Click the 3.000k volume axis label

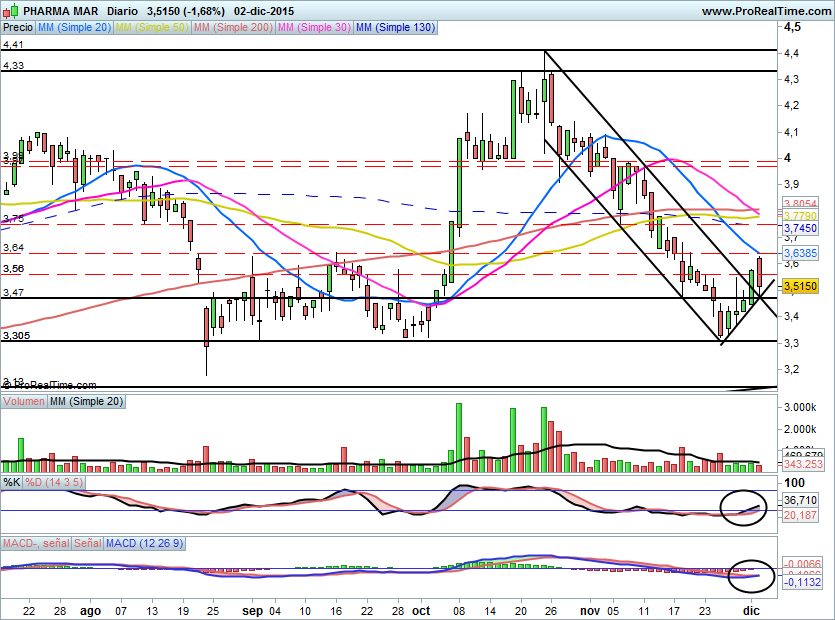click(x=800, y=407)
